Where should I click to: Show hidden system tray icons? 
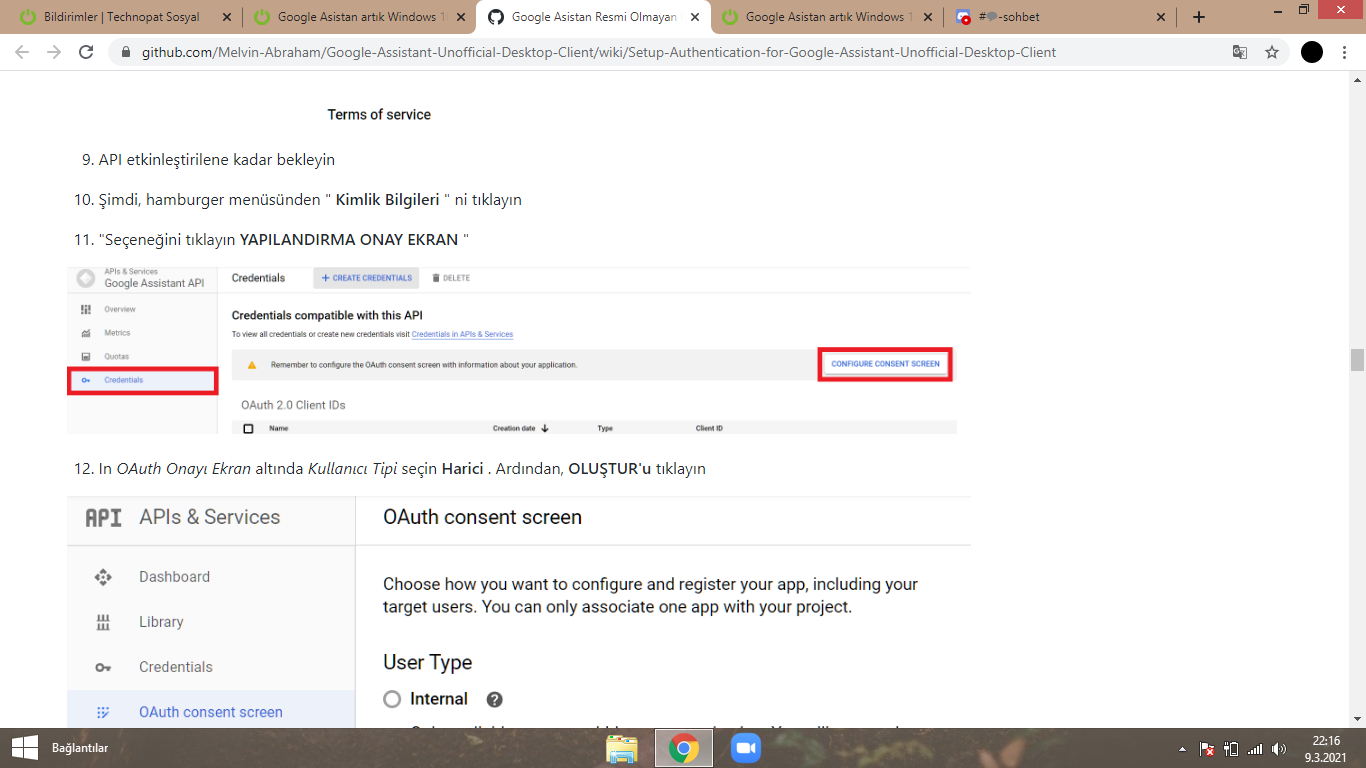click(x=1183, y=749)
